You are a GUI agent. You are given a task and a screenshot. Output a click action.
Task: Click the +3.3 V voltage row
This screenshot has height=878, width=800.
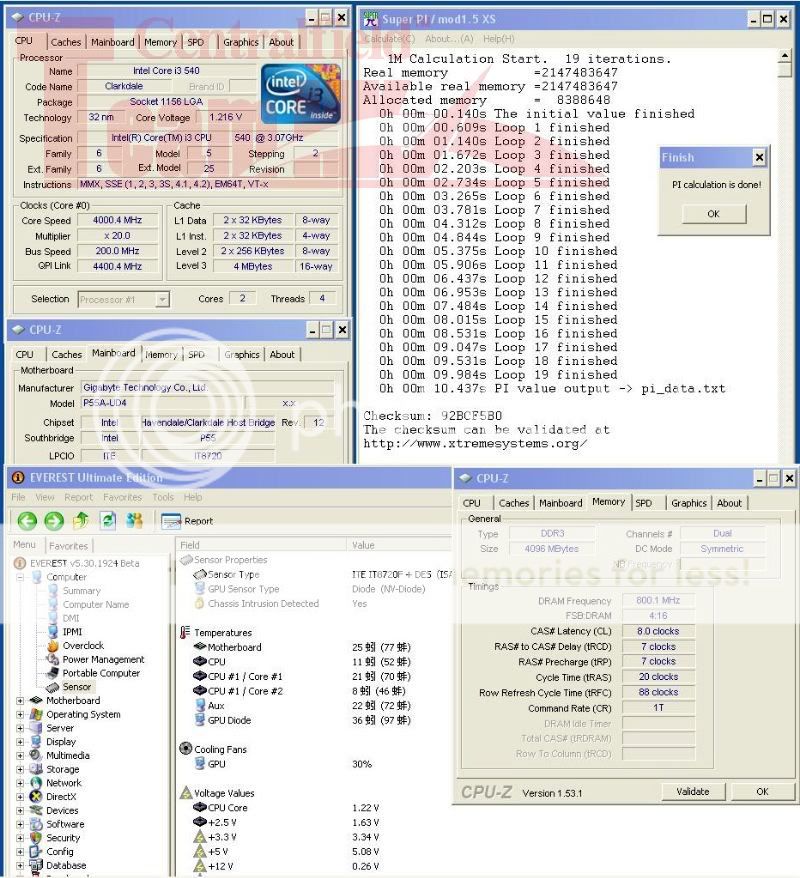coord(287,837)
